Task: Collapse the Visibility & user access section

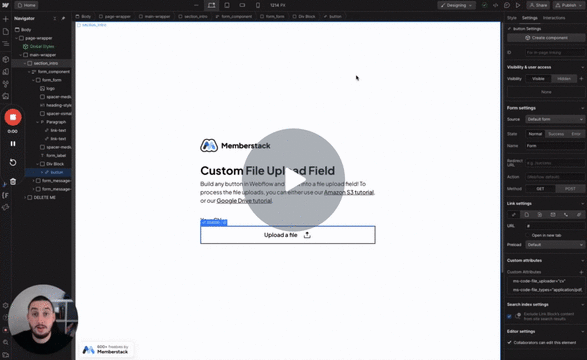Action: [583, 67]
